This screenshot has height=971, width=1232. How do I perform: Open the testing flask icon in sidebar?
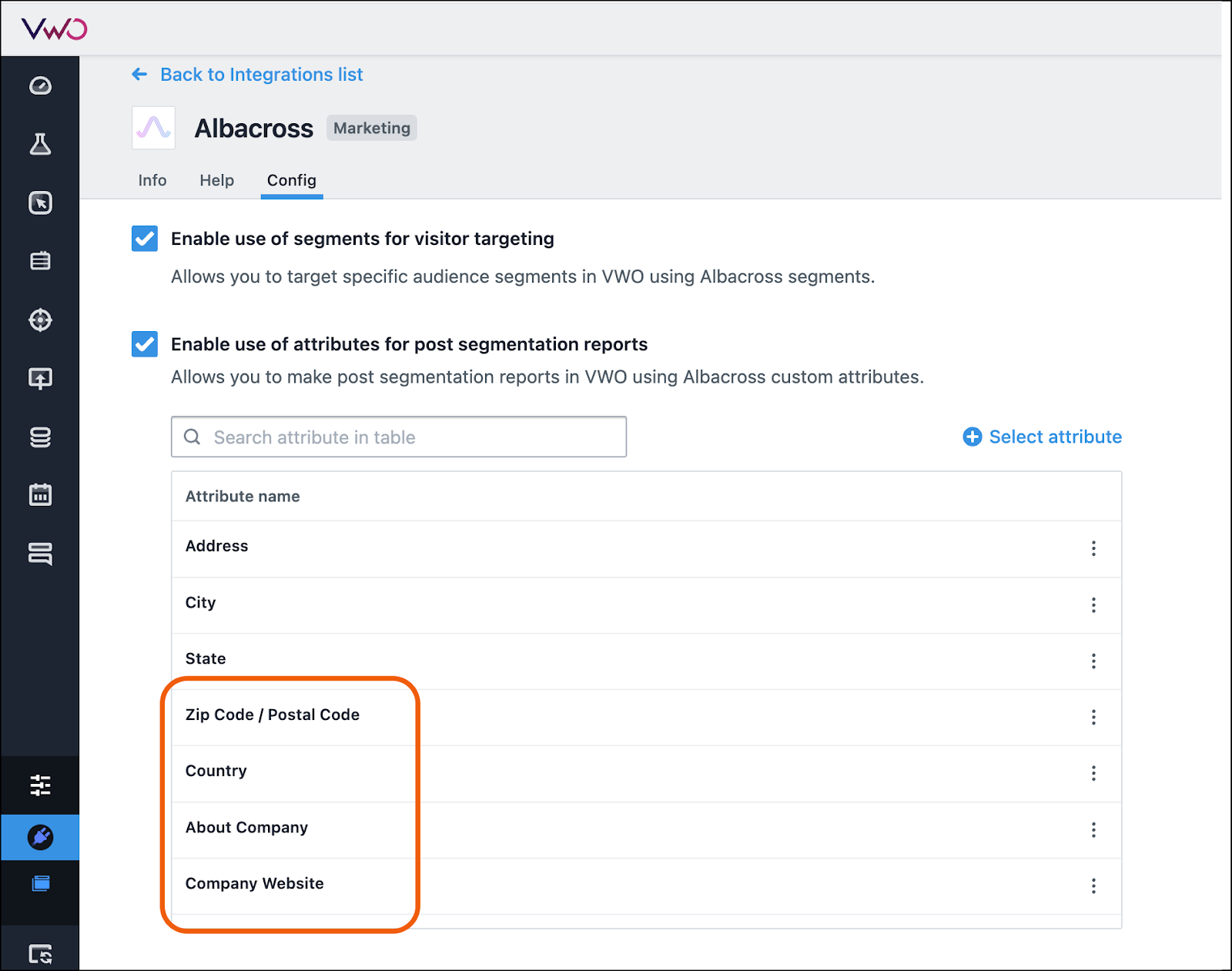tap(40, 144)
